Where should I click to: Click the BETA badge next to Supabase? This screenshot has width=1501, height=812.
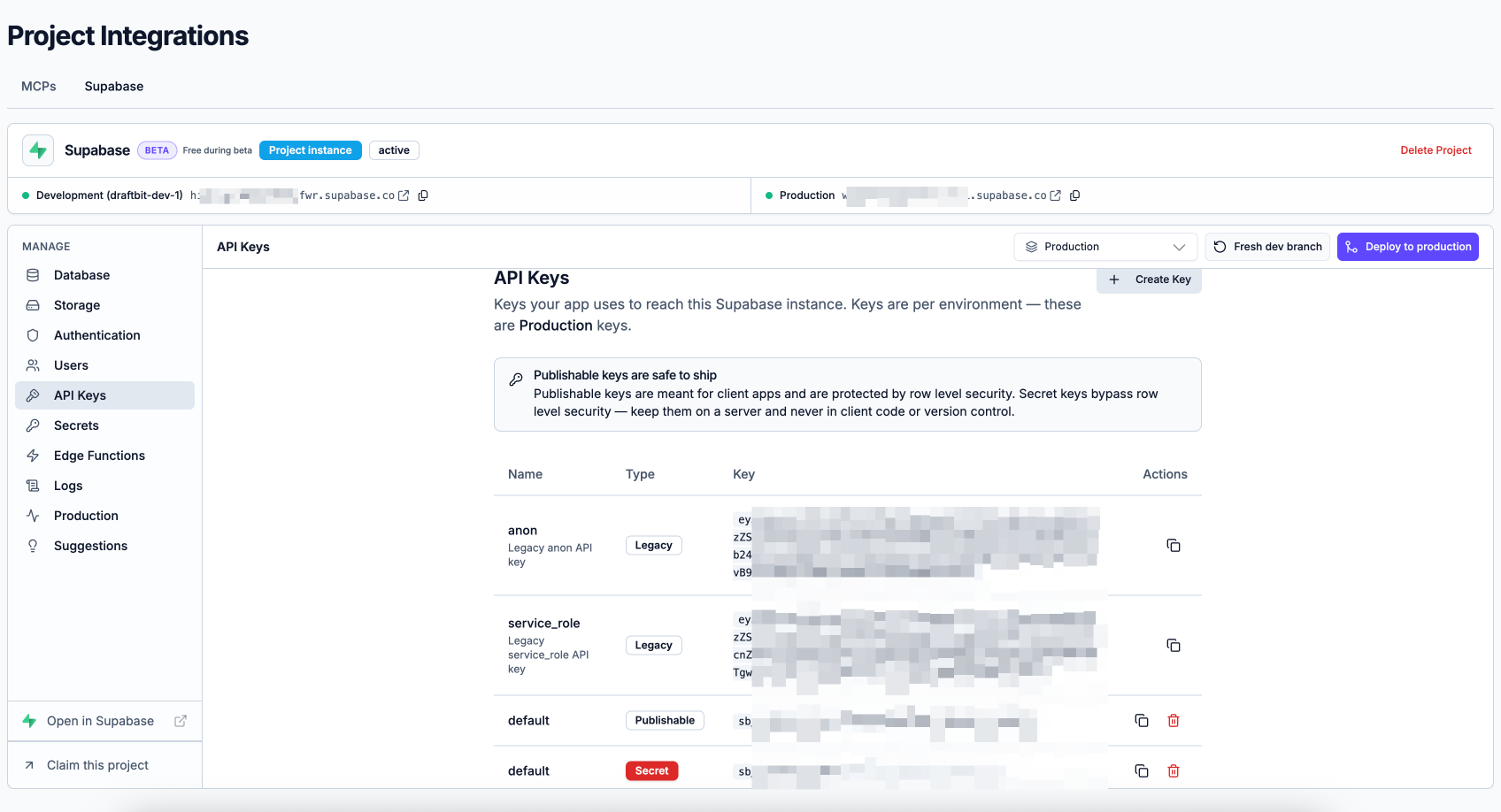pyautogui.click(x=157, y=150)
